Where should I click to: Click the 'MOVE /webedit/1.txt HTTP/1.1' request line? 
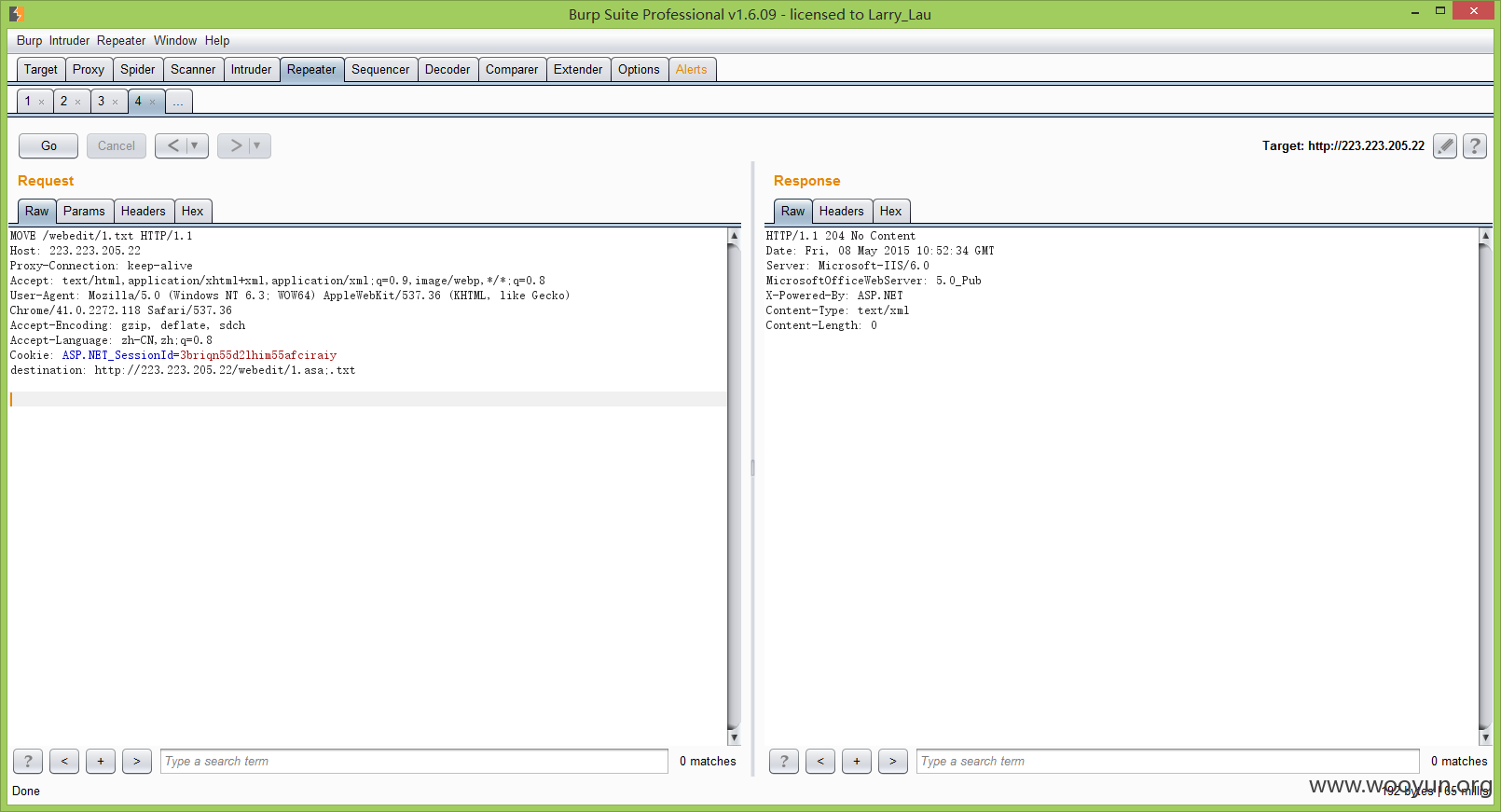tap(102, 236)
